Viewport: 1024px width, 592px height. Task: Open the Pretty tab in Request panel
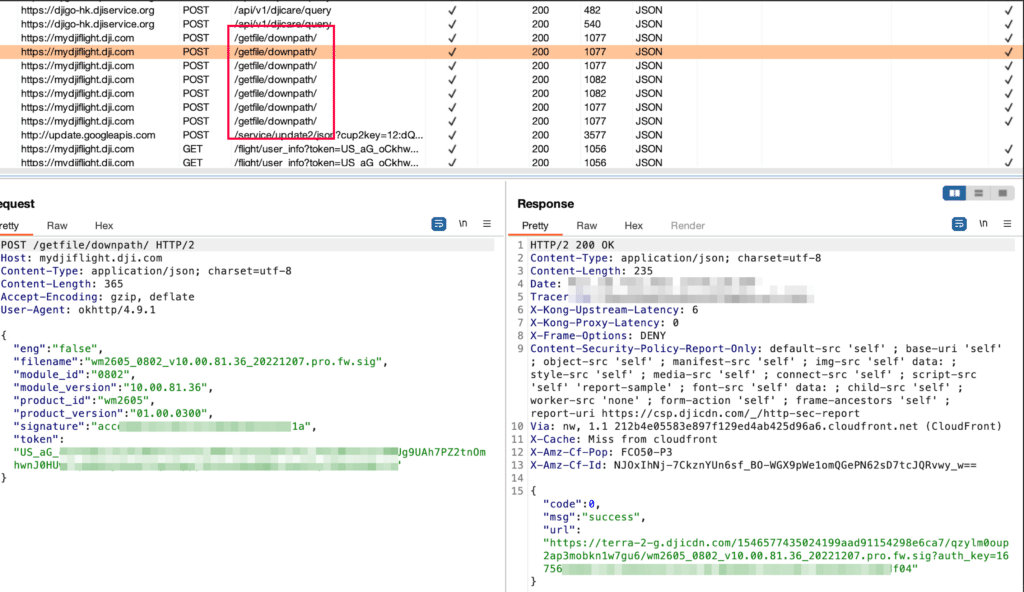10,225
